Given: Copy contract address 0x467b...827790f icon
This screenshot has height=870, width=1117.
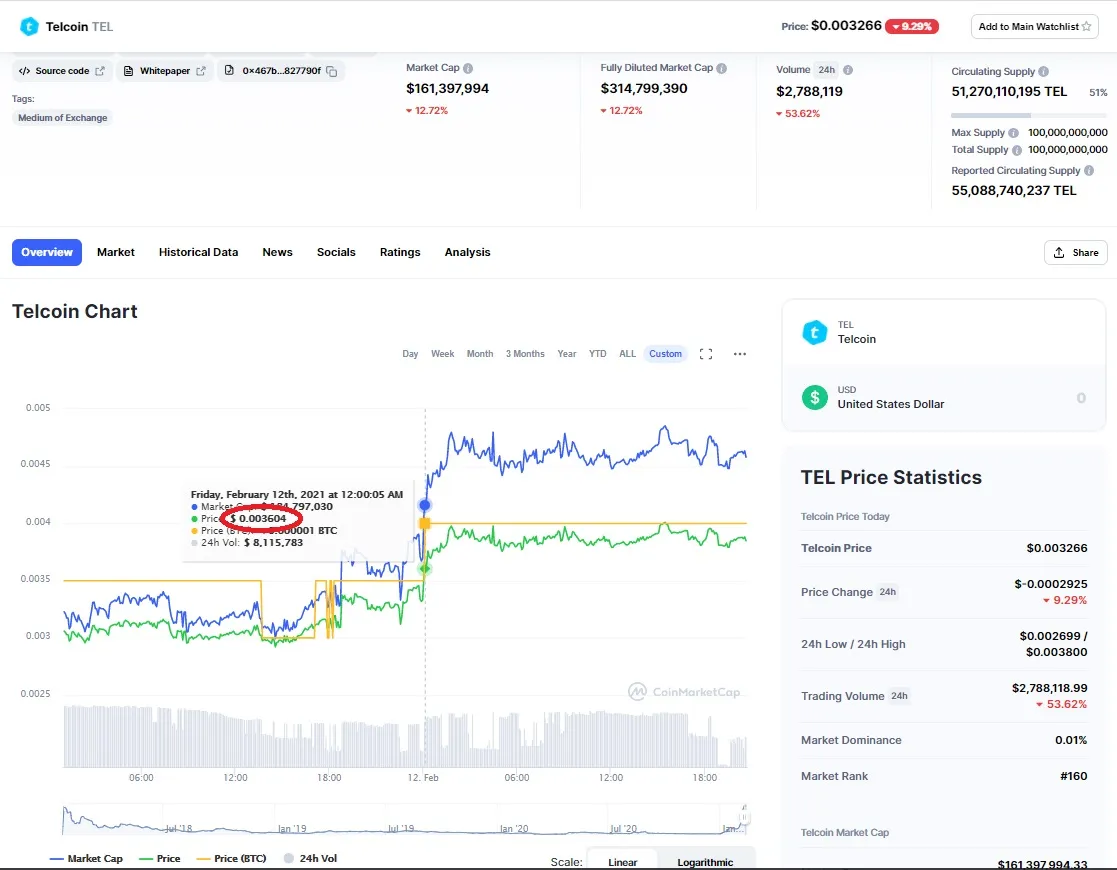Looking at the screenshot, I should click(x=331, y=71).
